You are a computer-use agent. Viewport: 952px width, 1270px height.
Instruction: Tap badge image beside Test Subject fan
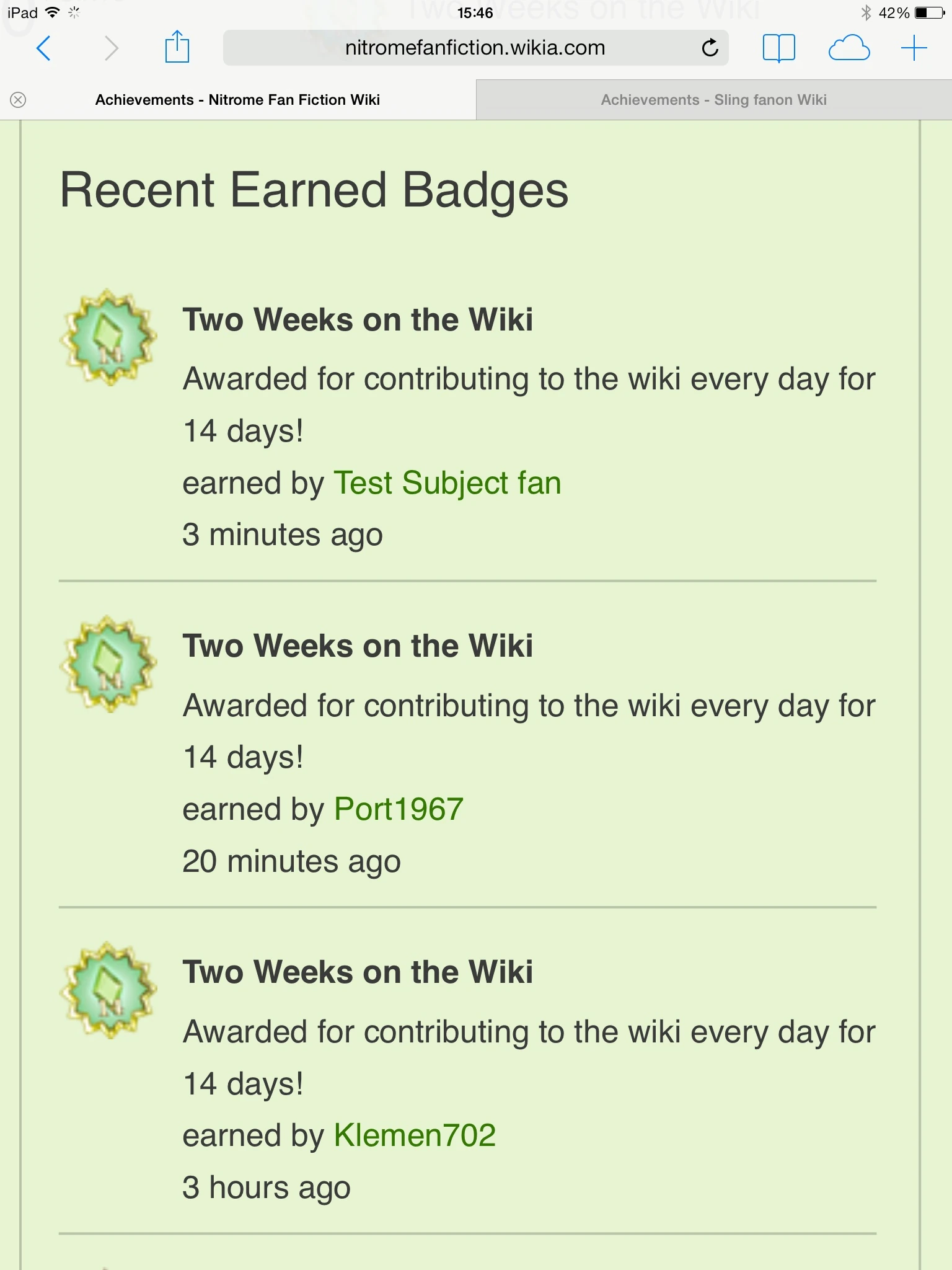108,337
